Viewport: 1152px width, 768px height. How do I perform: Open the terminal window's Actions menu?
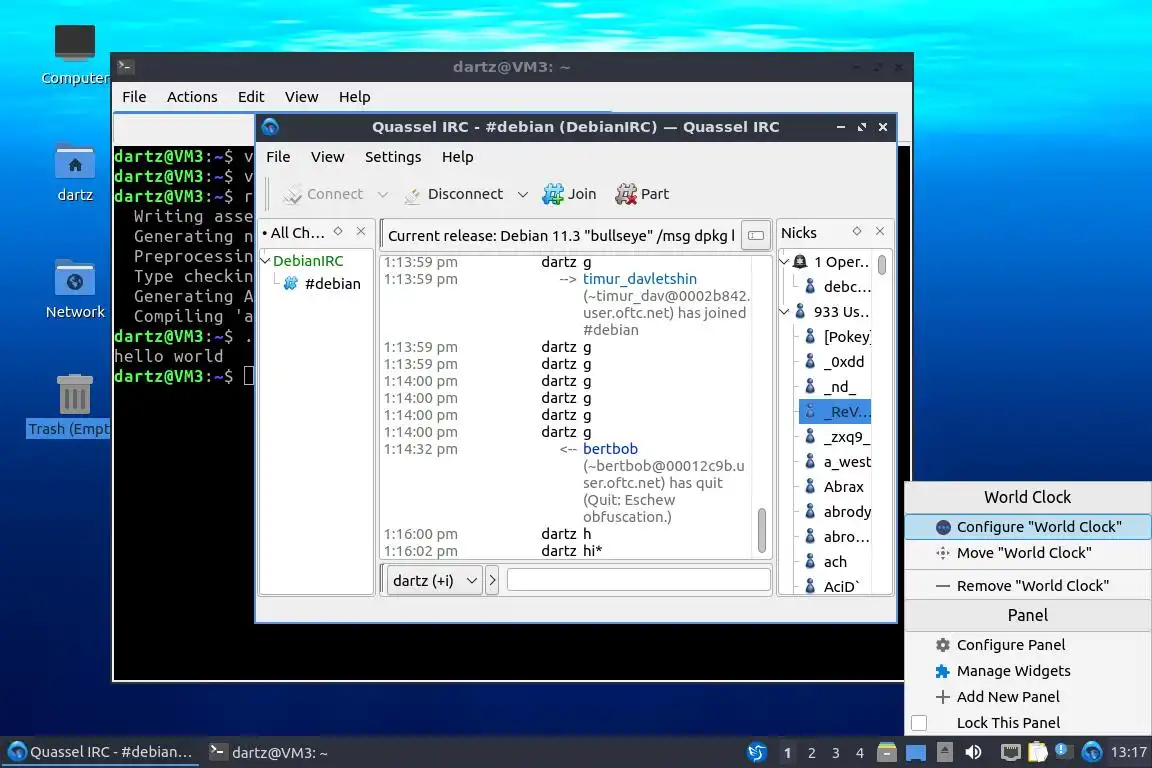pyautogui.click(x=192, y=97)
